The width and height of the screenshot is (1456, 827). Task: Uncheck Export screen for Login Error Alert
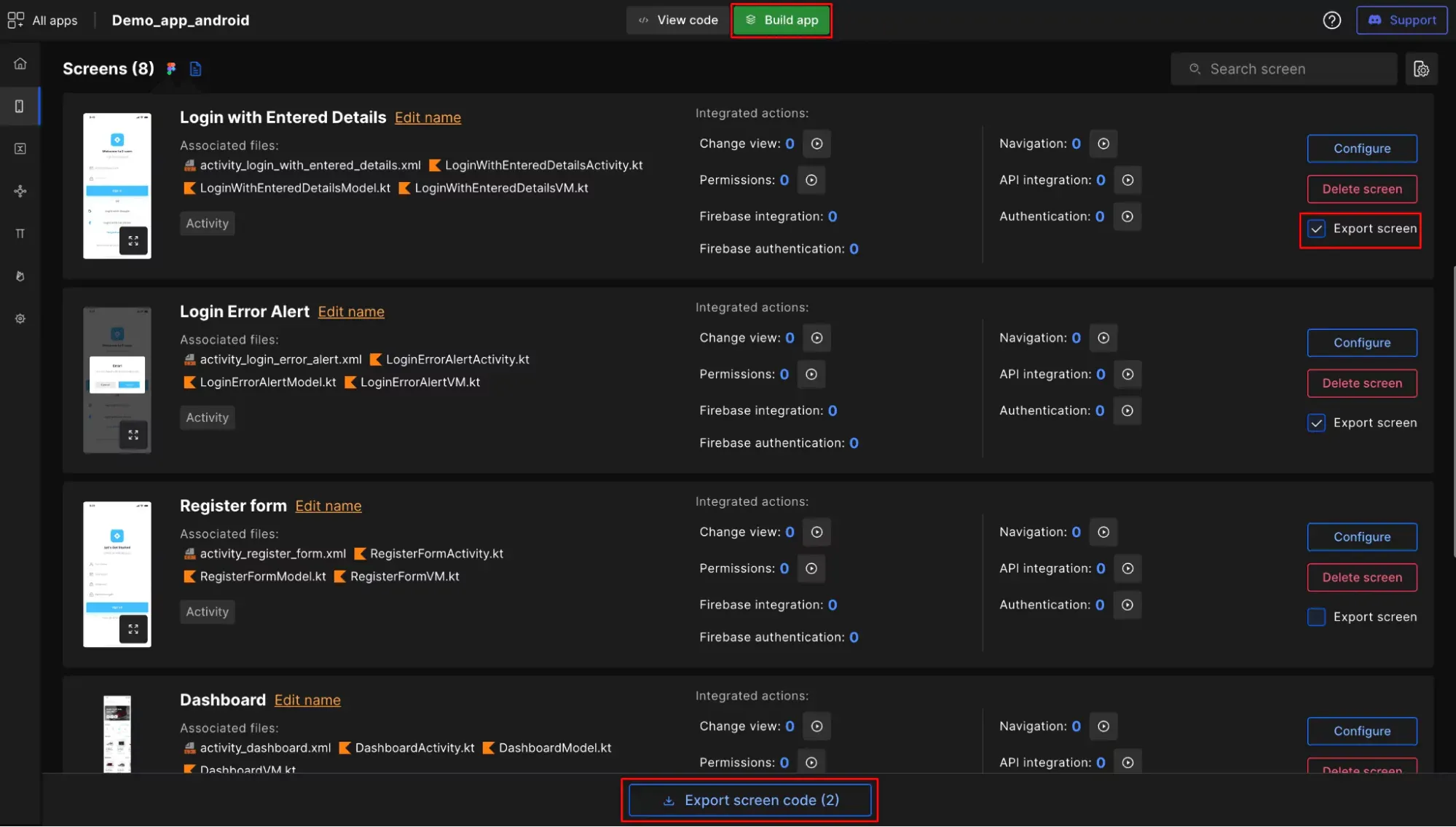pos(1316,423)
